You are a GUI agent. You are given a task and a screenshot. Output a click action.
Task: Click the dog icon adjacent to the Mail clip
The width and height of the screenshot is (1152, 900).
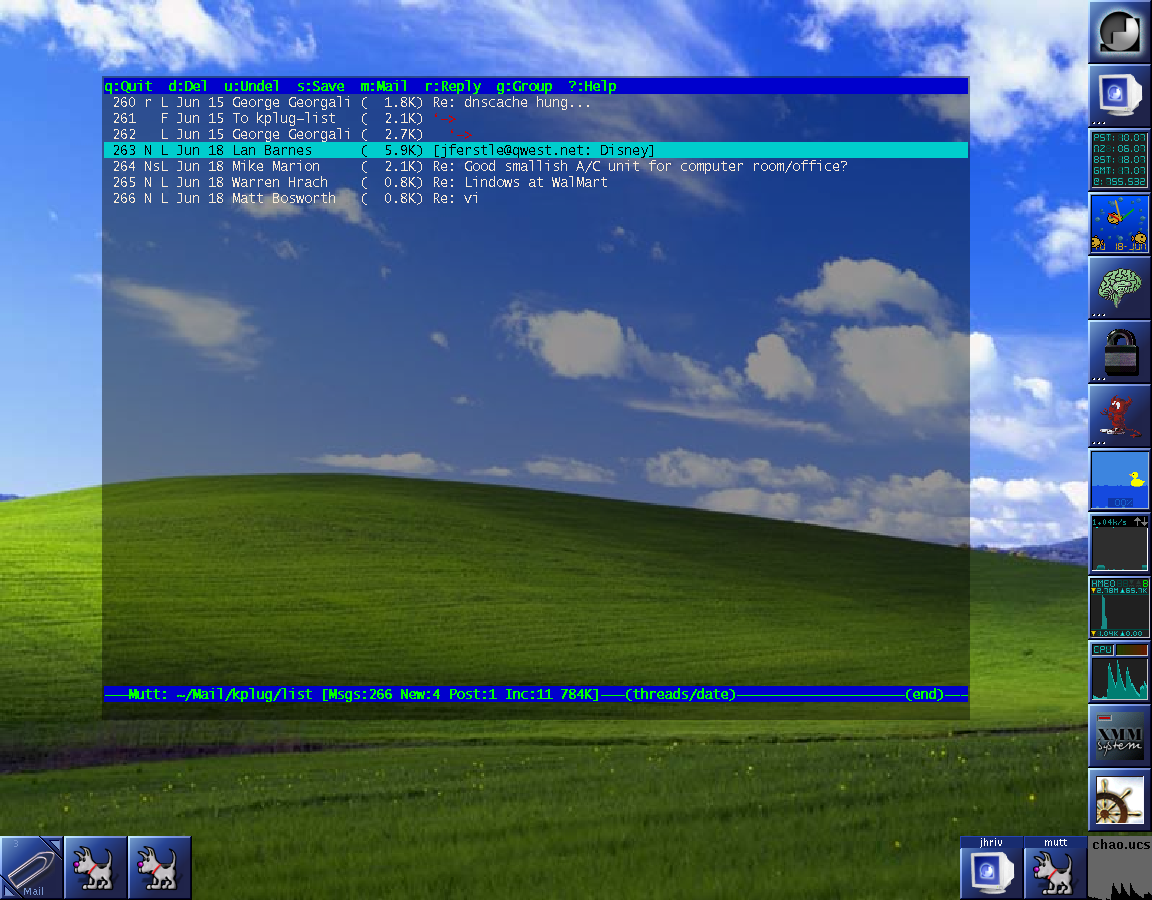96,868
